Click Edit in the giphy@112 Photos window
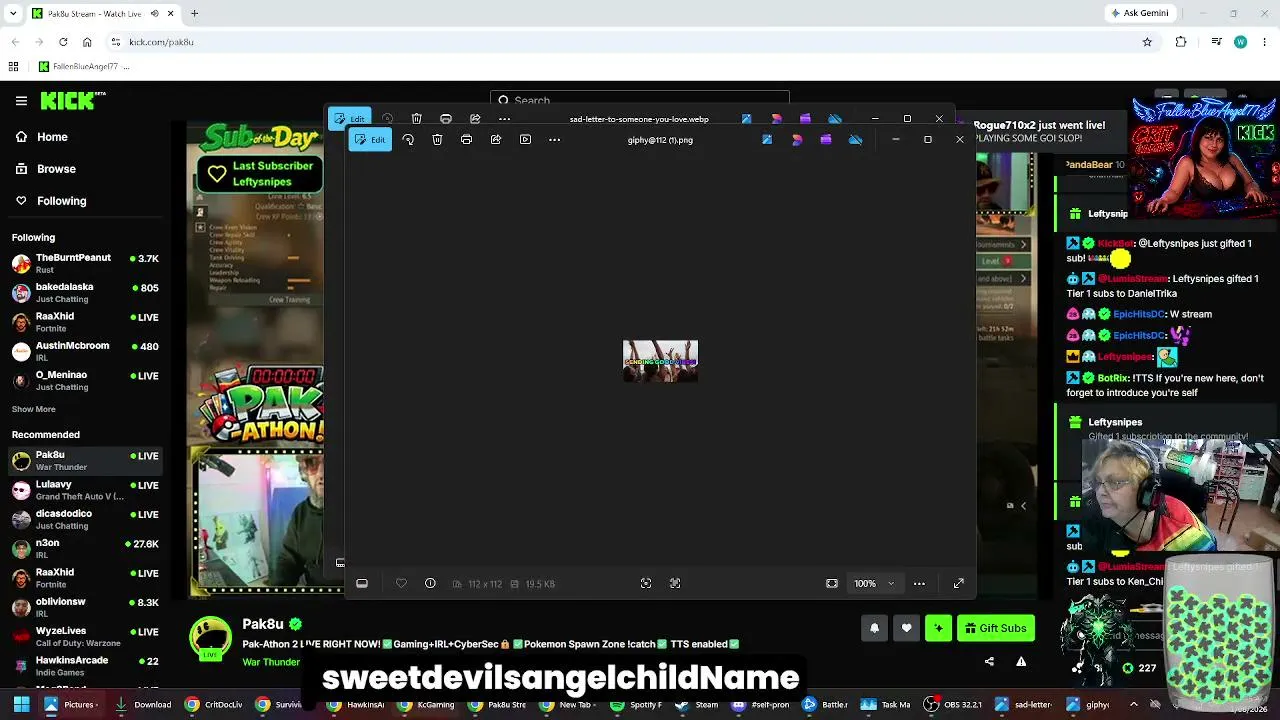 [x=370, y=140]
